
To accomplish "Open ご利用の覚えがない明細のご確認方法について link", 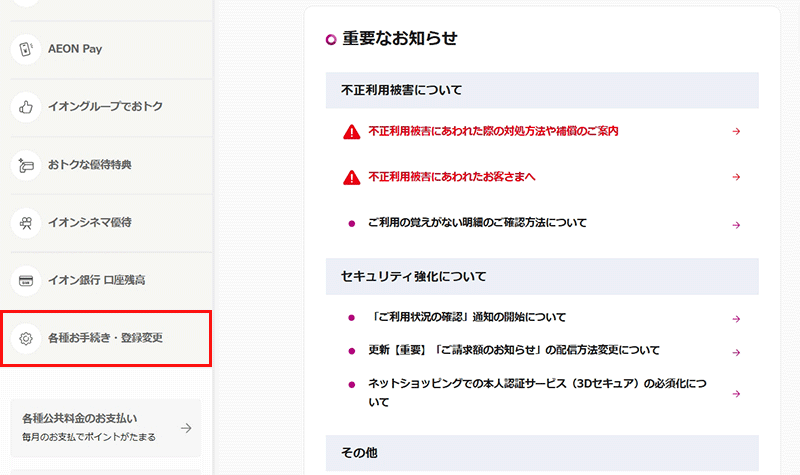I will (x=477, y=223).
